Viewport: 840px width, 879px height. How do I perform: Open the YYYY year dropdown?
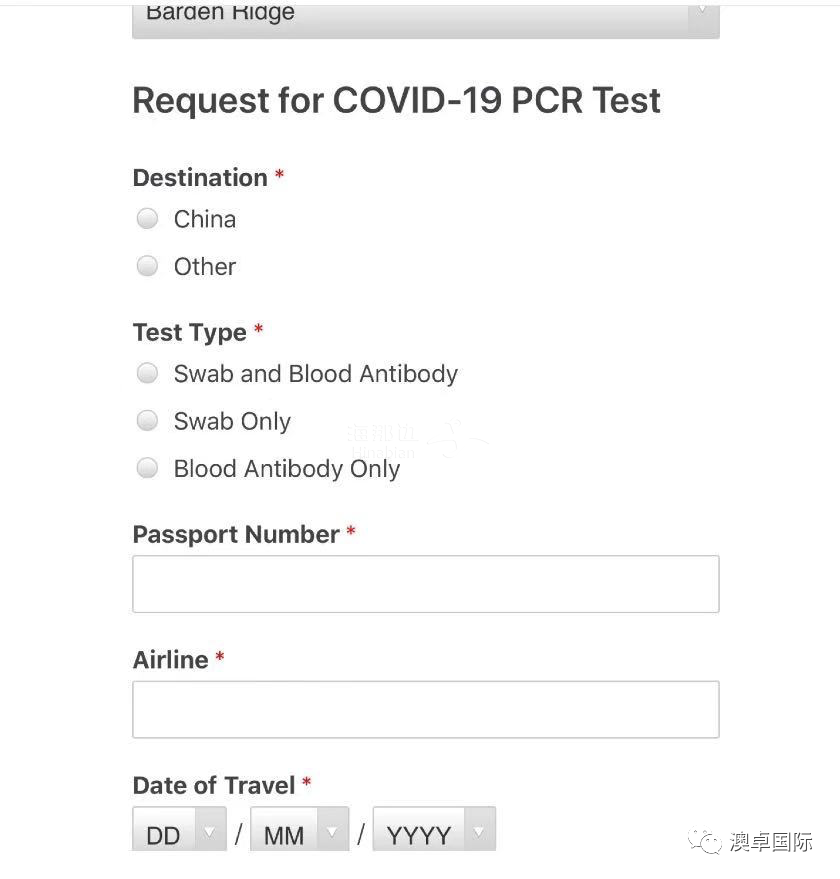(434, 829)
